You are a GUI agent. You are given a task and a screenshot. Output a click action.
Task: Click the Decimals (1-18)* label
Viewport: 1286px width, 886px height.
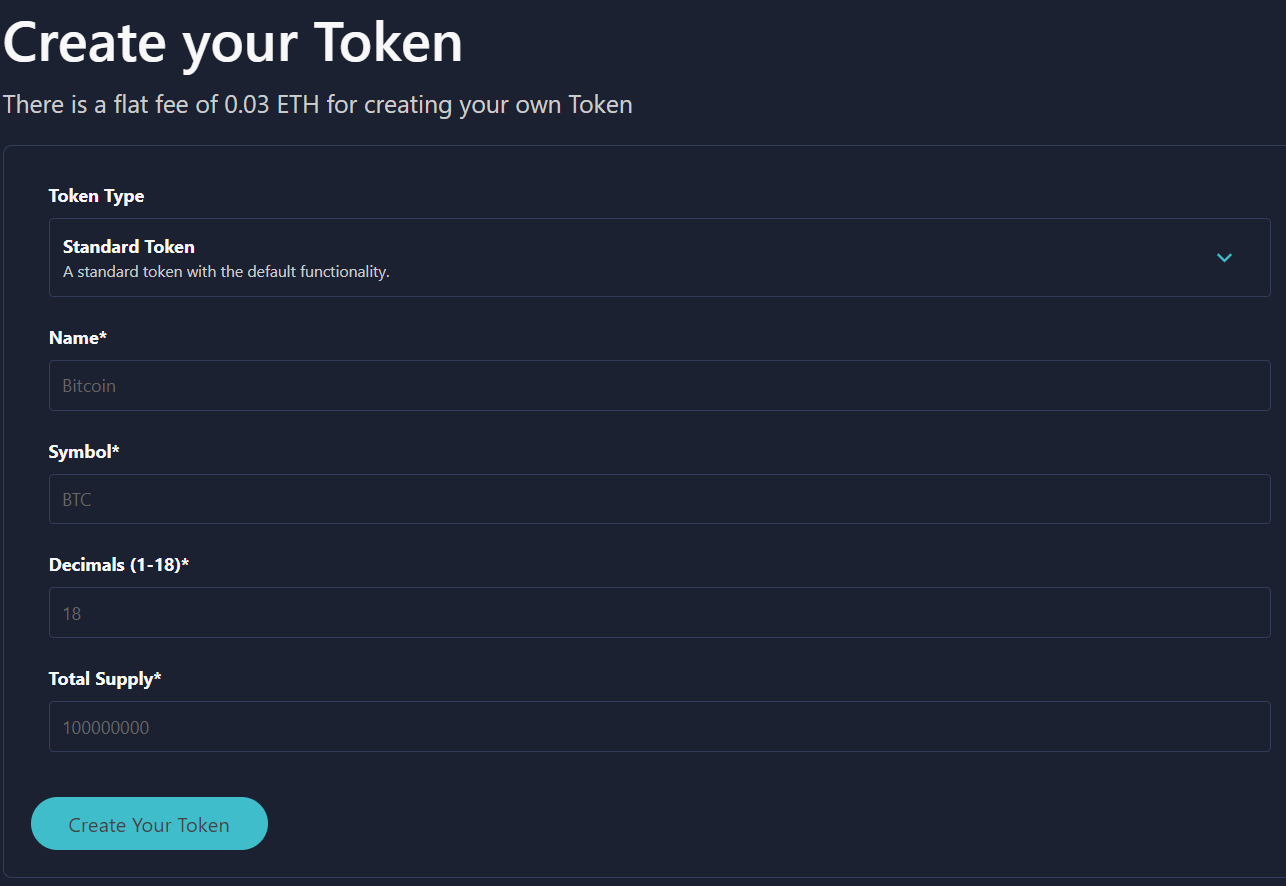117,564
